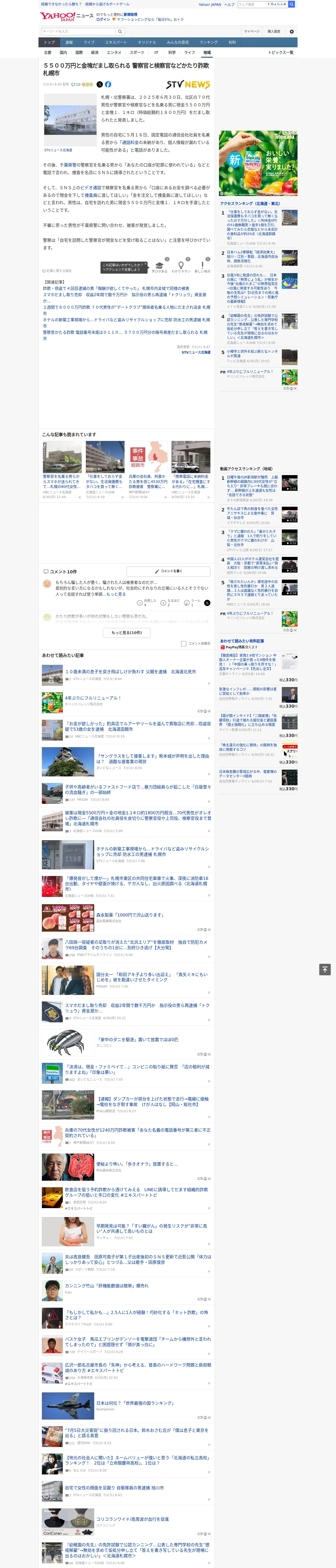Click the blue web search button icon

(x=292, y=4)
